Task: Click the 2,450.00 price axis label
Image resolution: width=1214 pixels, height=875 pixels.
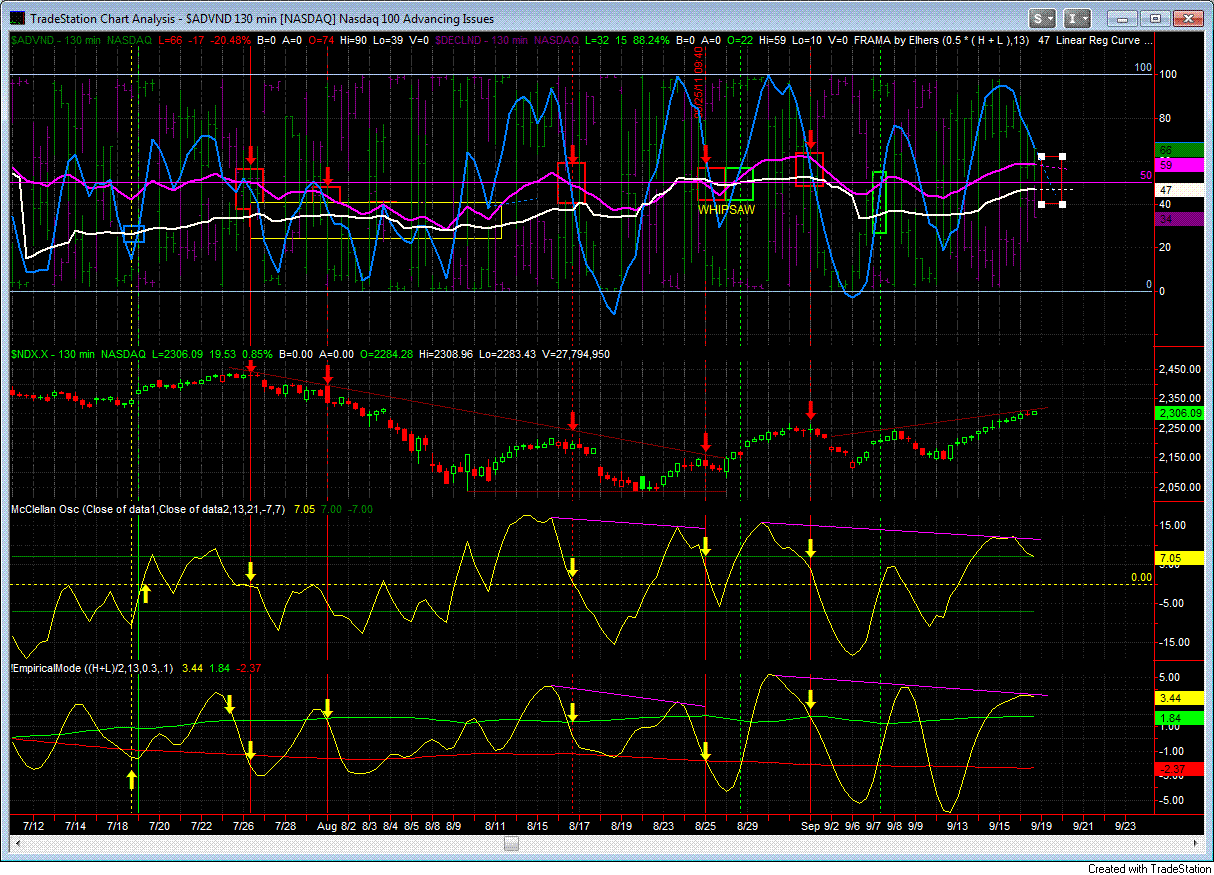Action: [1178, 369]
